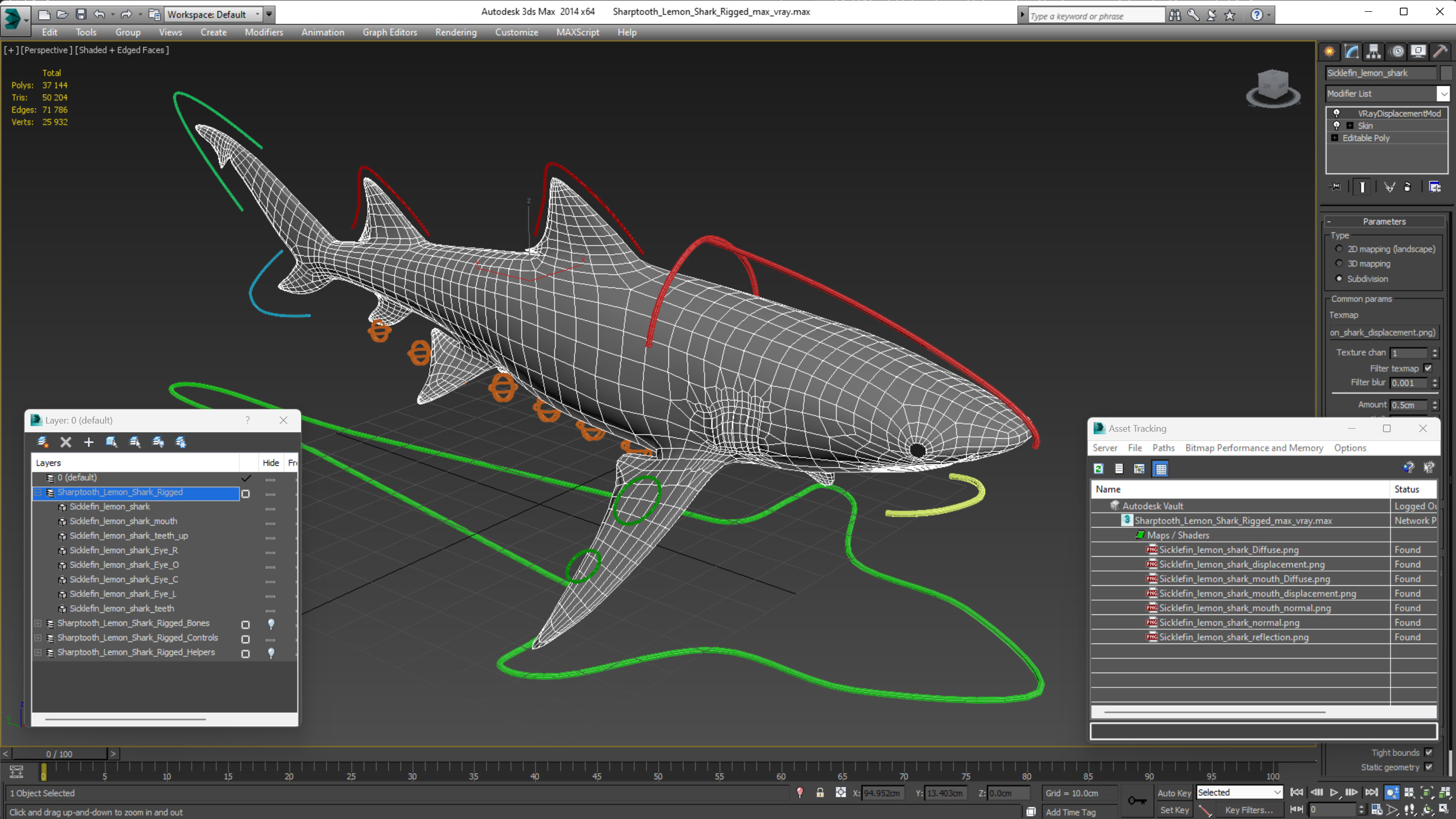Image resolution: width=1456 pixels, height=819 pixels.
Task: Open the MAXScript menu
Action: point(577,32)
